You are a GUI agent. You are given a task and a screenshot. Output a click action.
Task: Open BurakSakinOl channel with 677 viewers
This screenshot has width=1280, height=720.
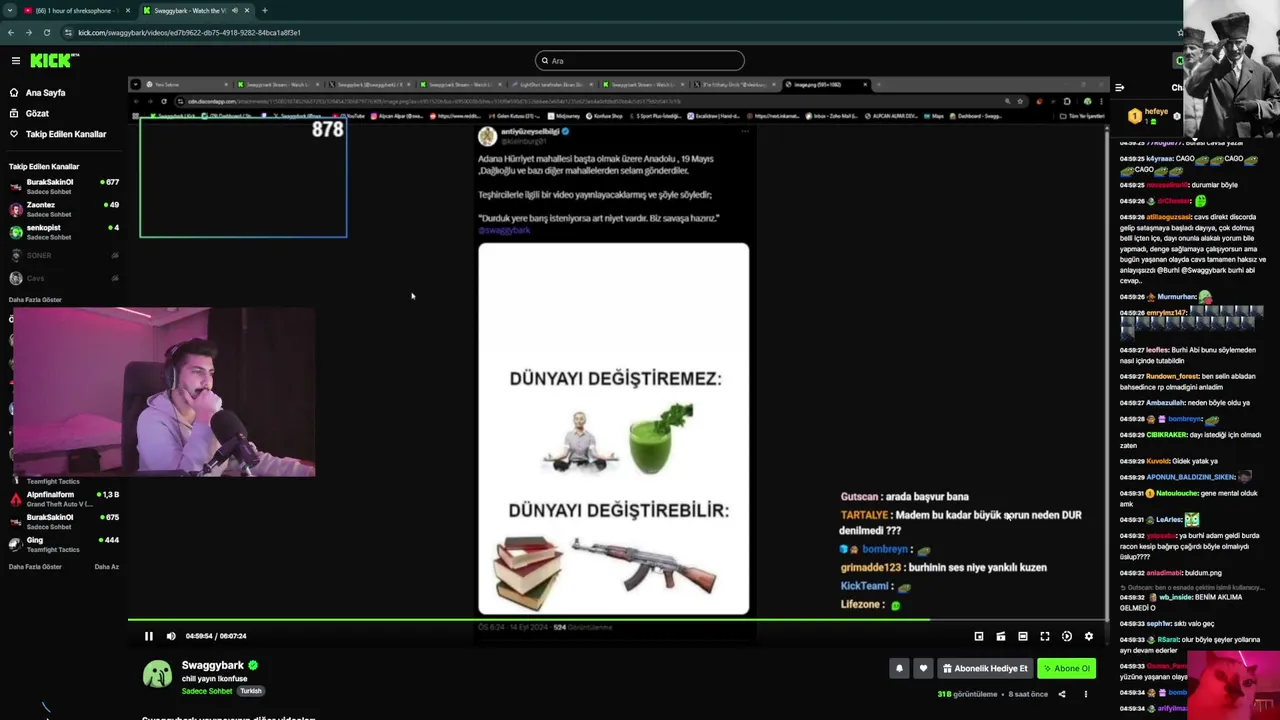[64, 186]
